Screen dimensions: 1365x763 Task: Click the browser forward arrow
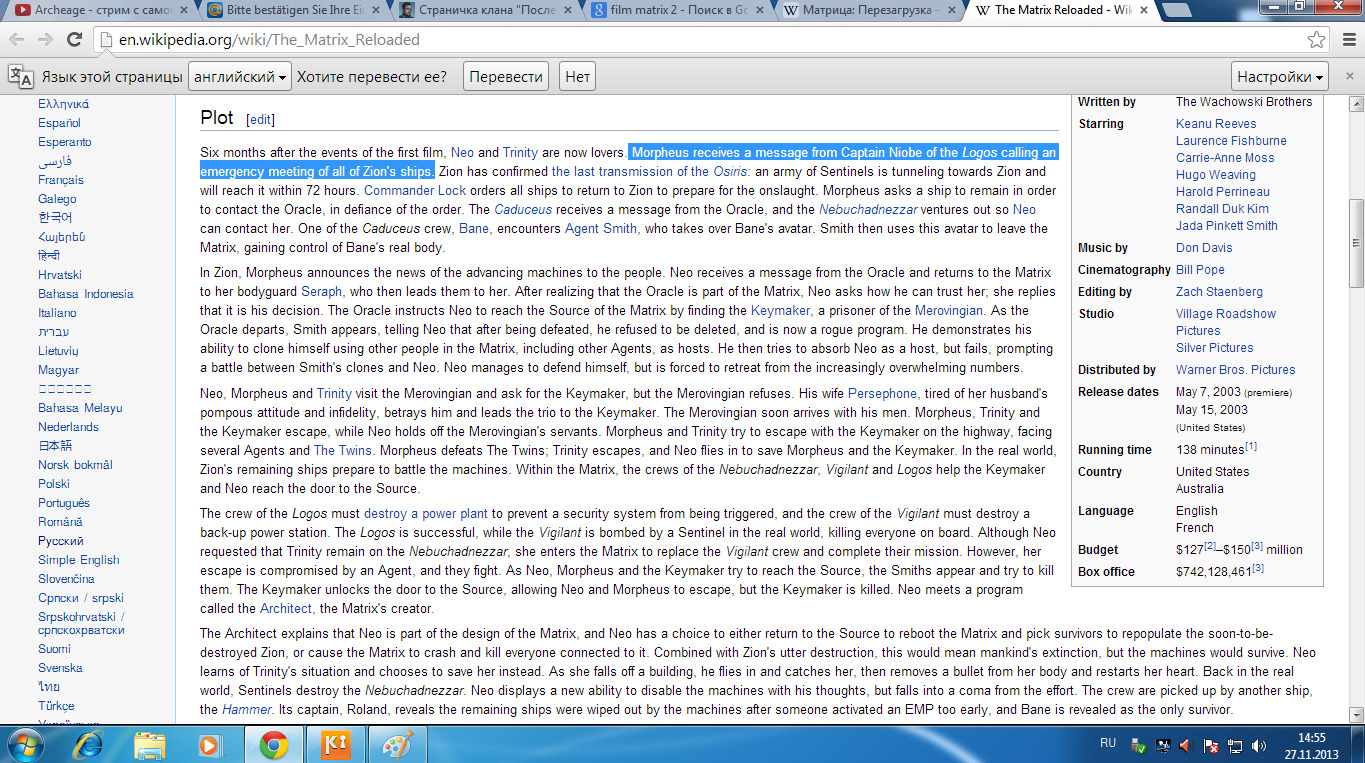(46, 40)
